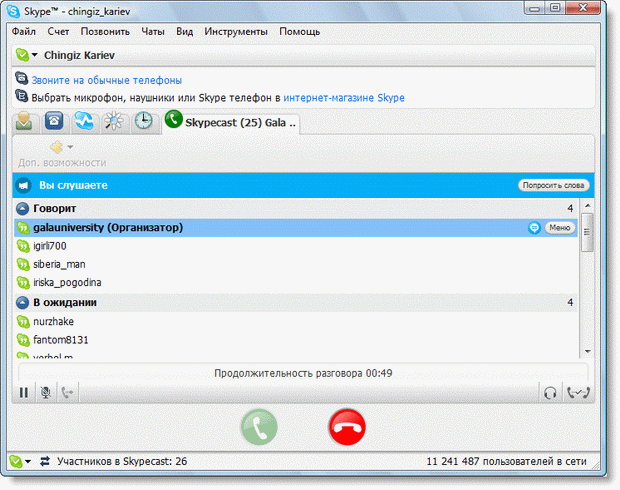
Task: Click status icon next to nurzhake
Action: [x=23, y=322]
